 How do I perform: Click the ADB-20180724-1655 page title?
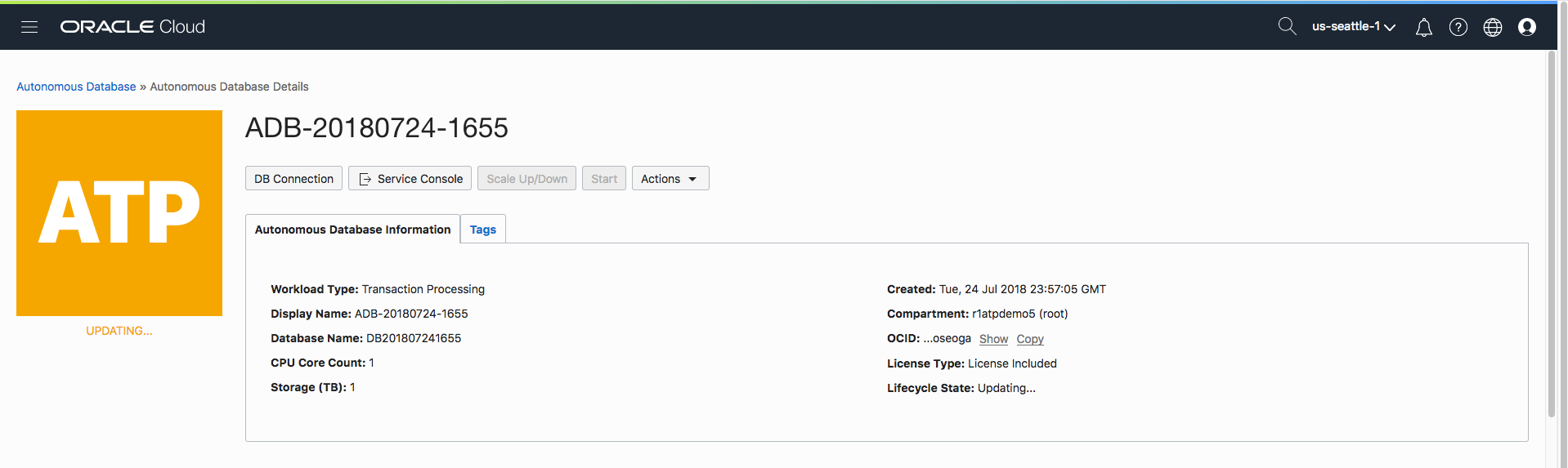pos(377,127)
